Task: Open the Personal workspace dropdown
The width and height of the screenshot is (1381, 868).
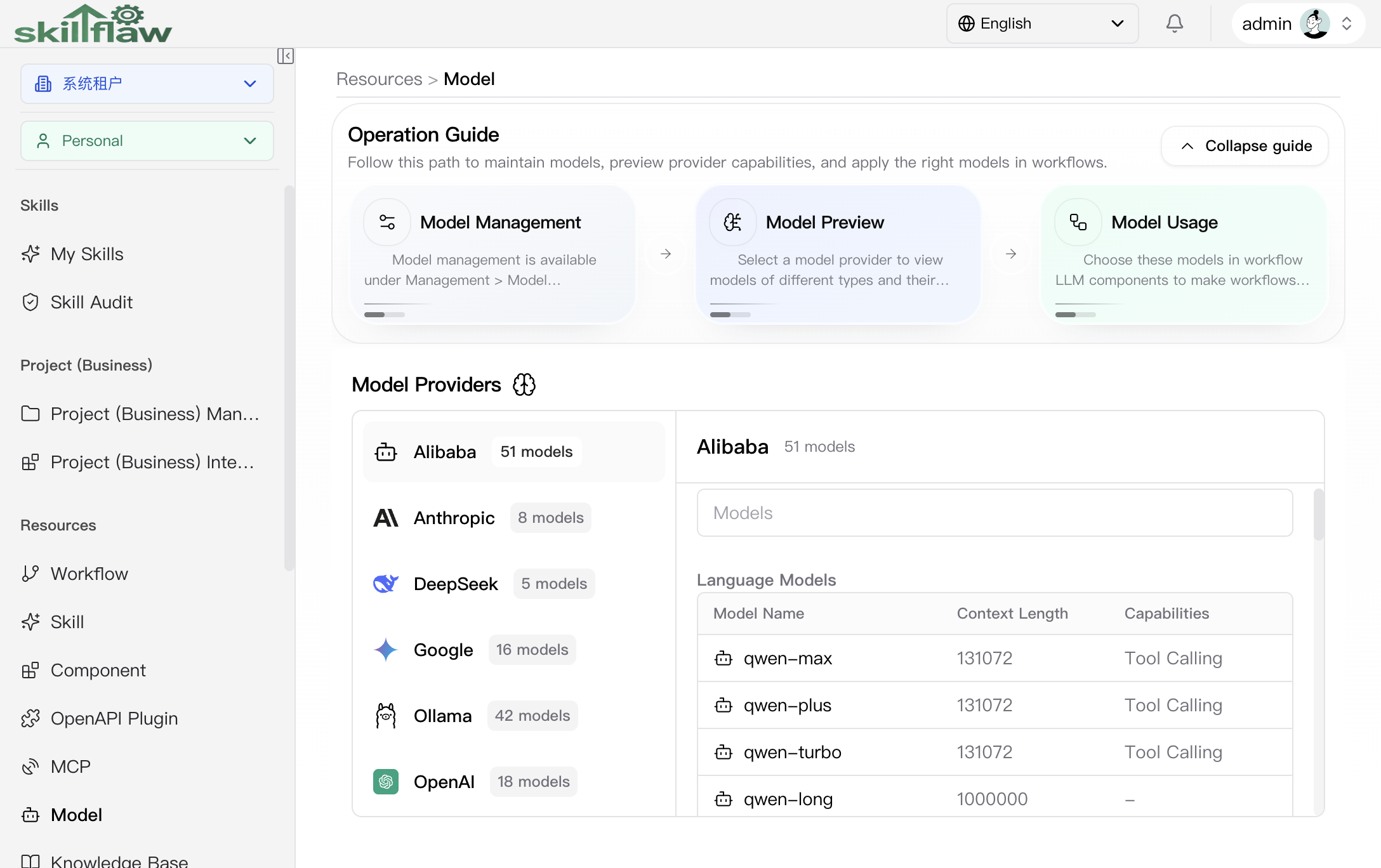Action: pos(147,141)
